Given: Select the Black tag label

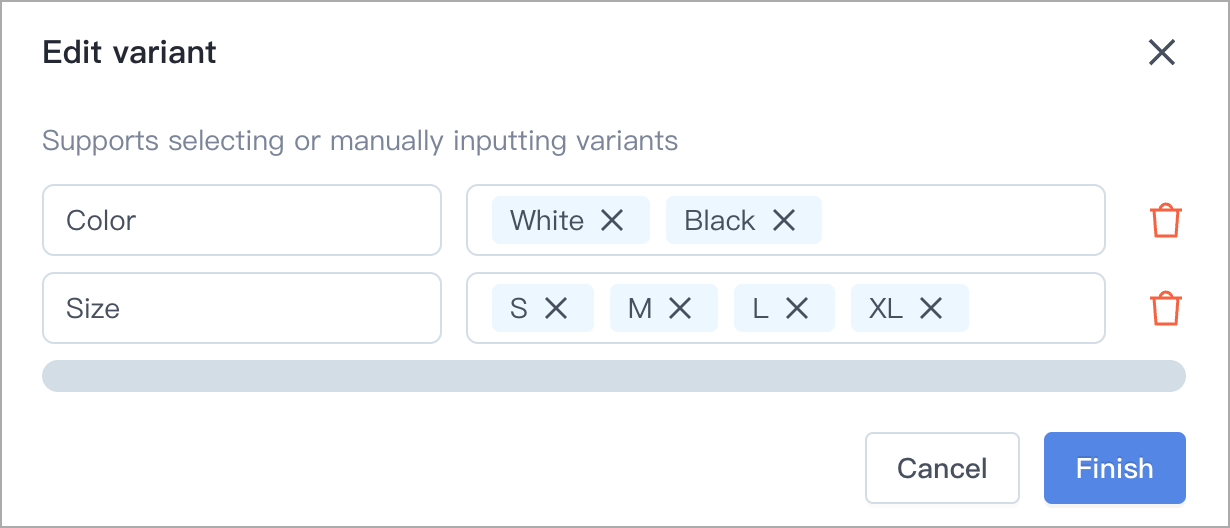Looking at the screenshot, I should coord(720,220).
